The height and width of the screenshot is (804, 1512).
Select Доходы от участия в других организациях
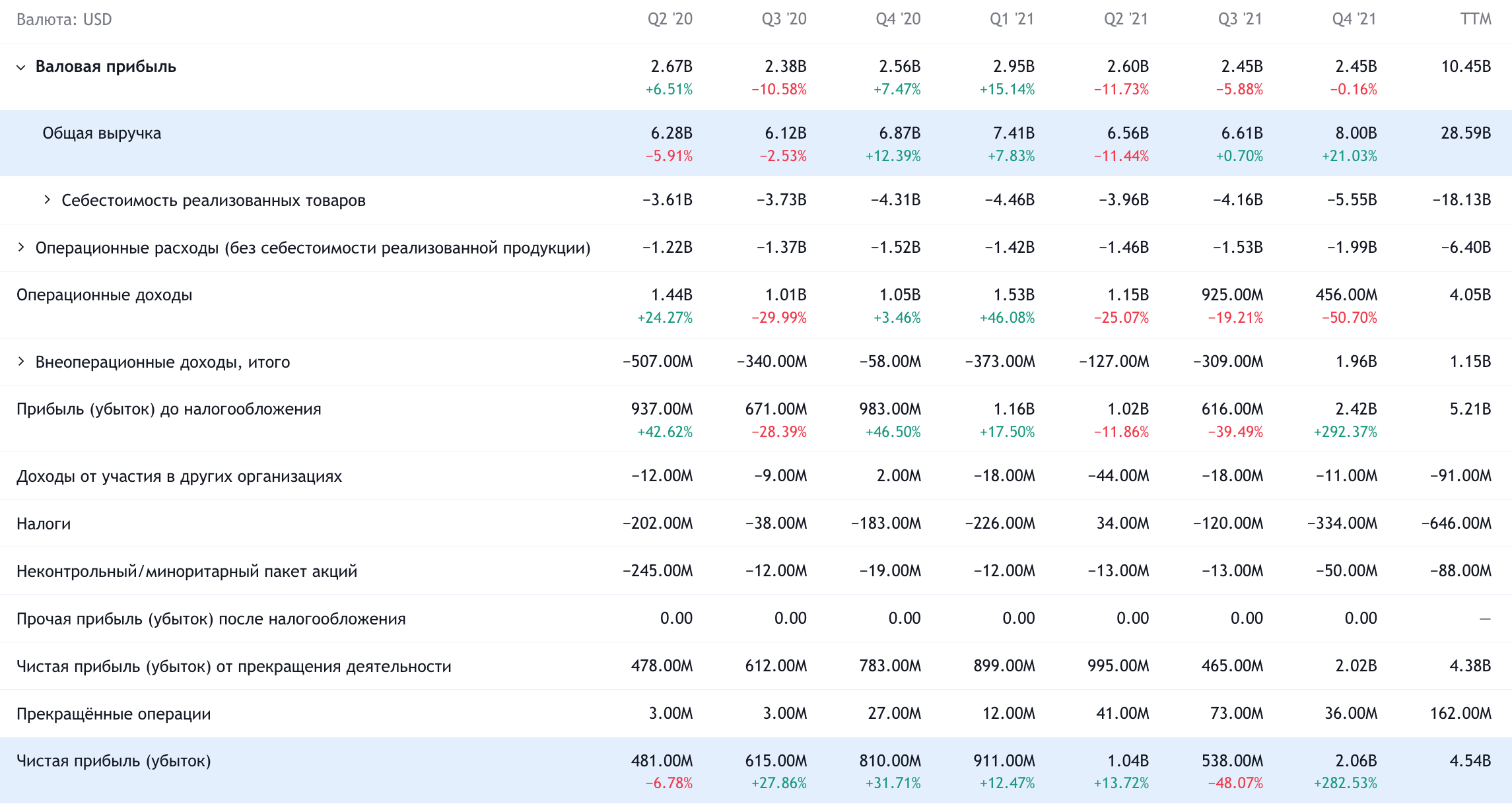coord(179,477)
